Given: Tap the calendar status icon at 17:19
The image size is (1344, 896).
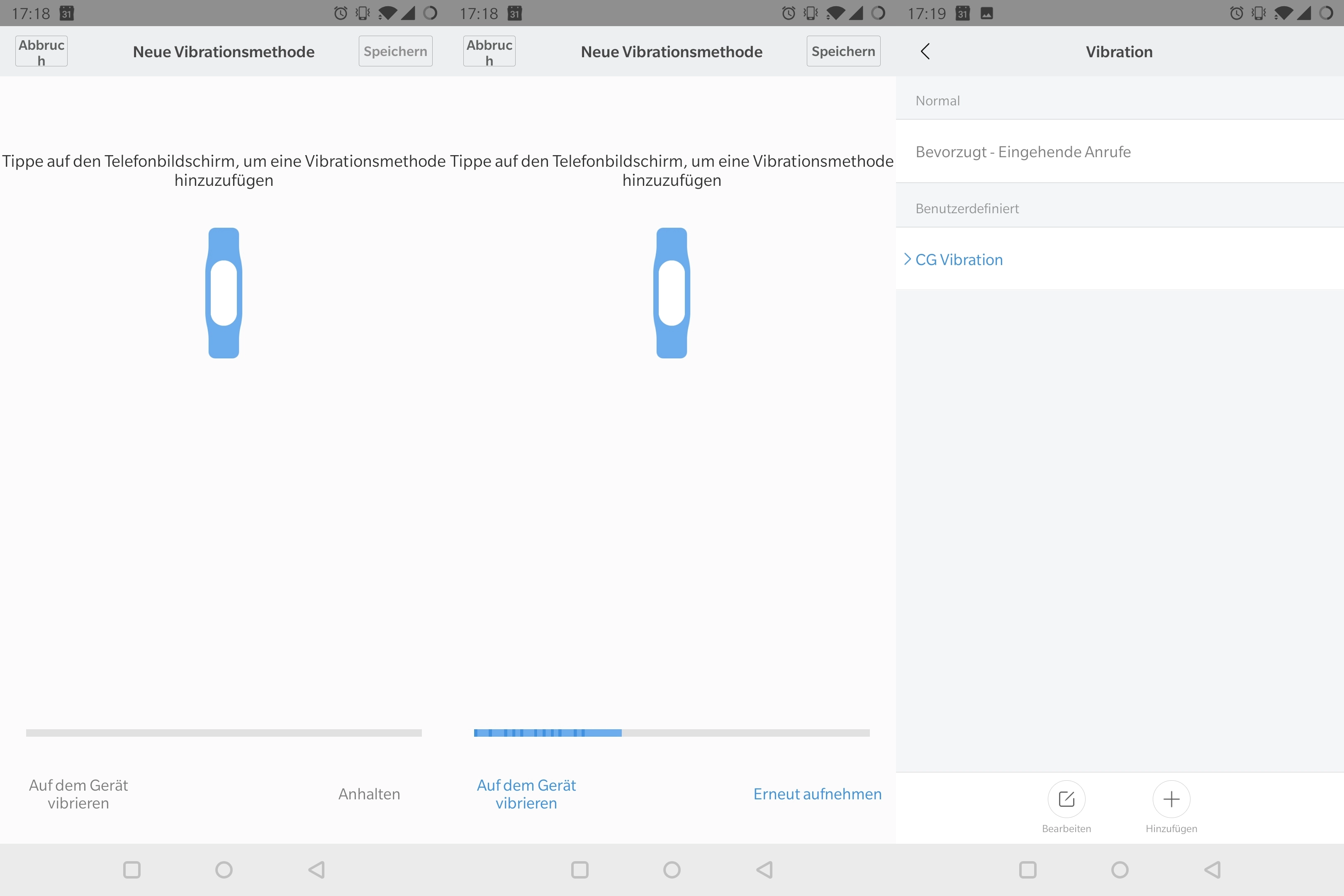Looking at the screenshot, I should (x=963, y=13).
